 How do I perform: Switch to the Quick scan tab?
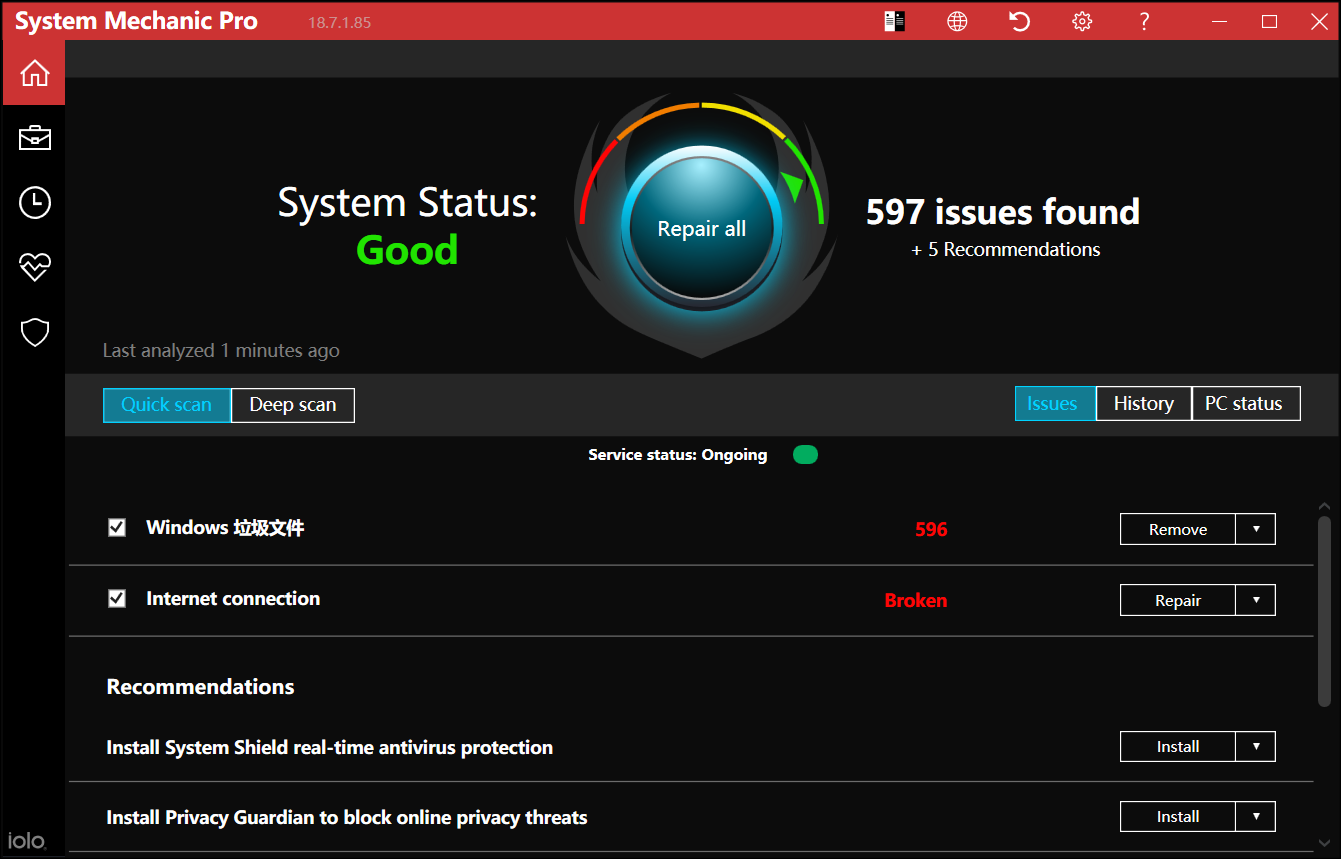point(167,405)
